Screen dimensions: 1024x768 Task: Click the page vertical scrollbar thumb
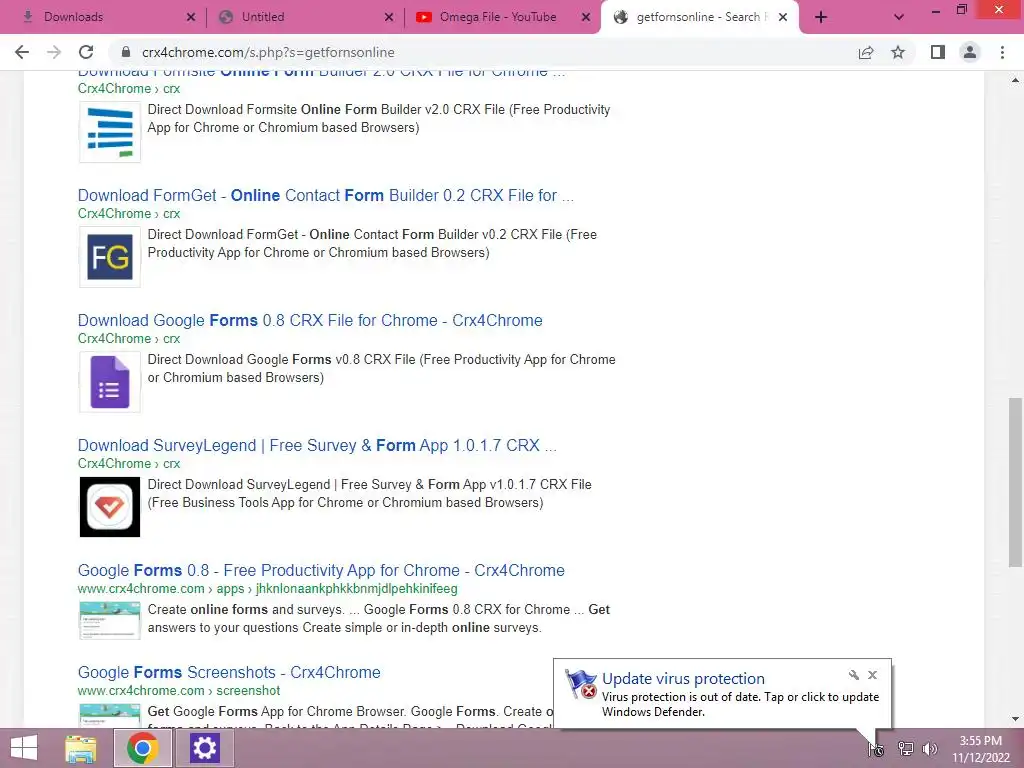tap(1015, 483)
